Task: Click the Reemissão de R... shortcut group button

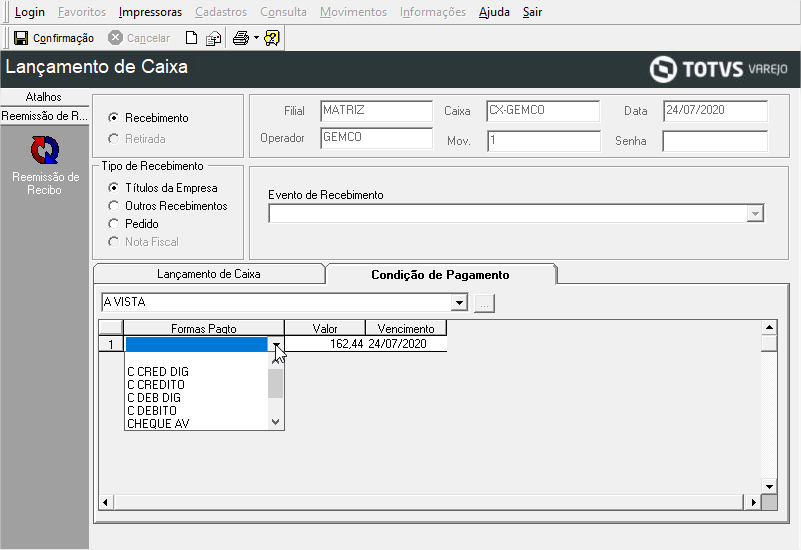Action: (44, 116)
